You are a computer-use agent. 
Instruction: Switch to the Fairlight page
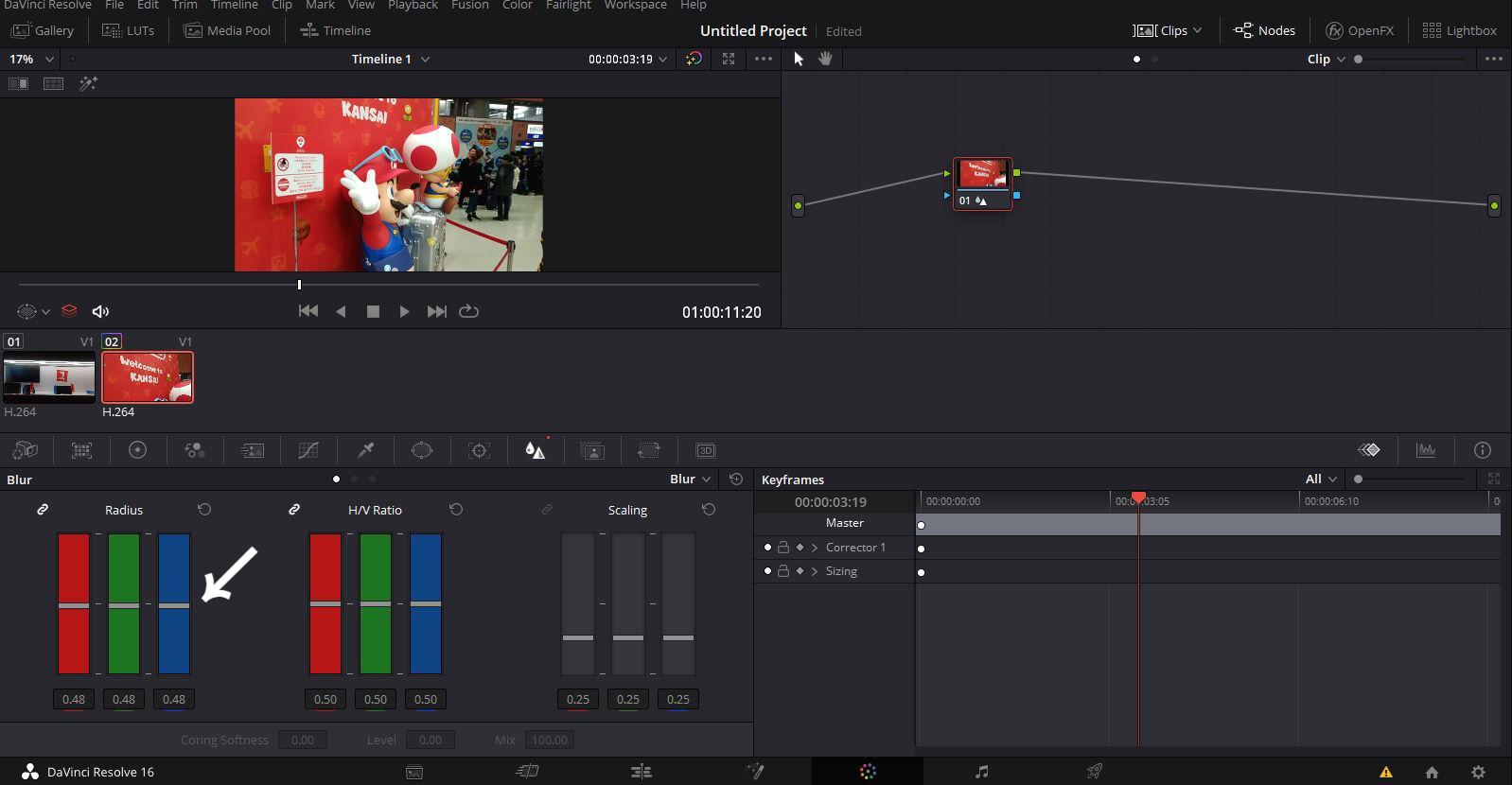981,772
